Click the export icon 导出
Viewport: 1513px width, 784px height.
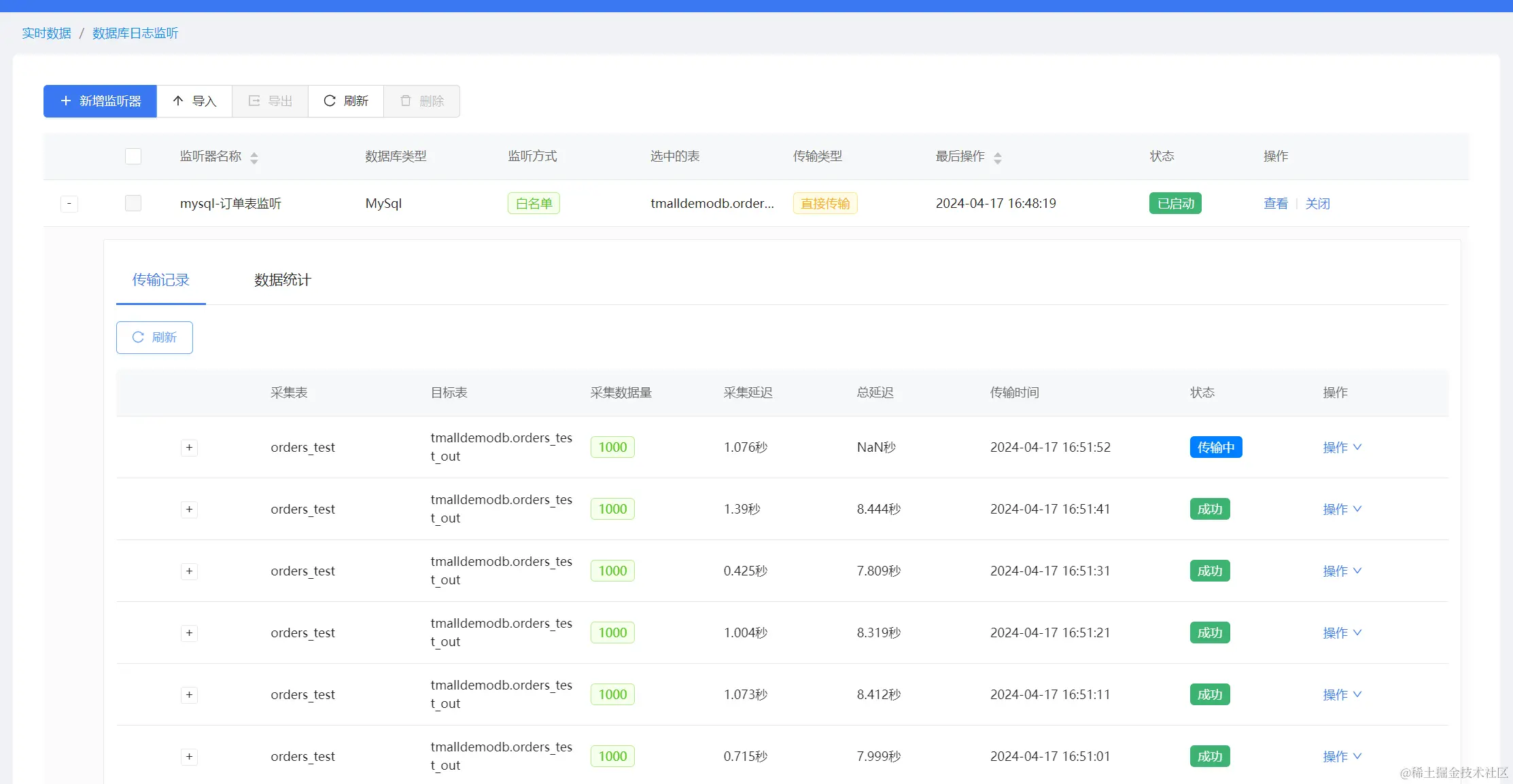(x=254, y=101)
